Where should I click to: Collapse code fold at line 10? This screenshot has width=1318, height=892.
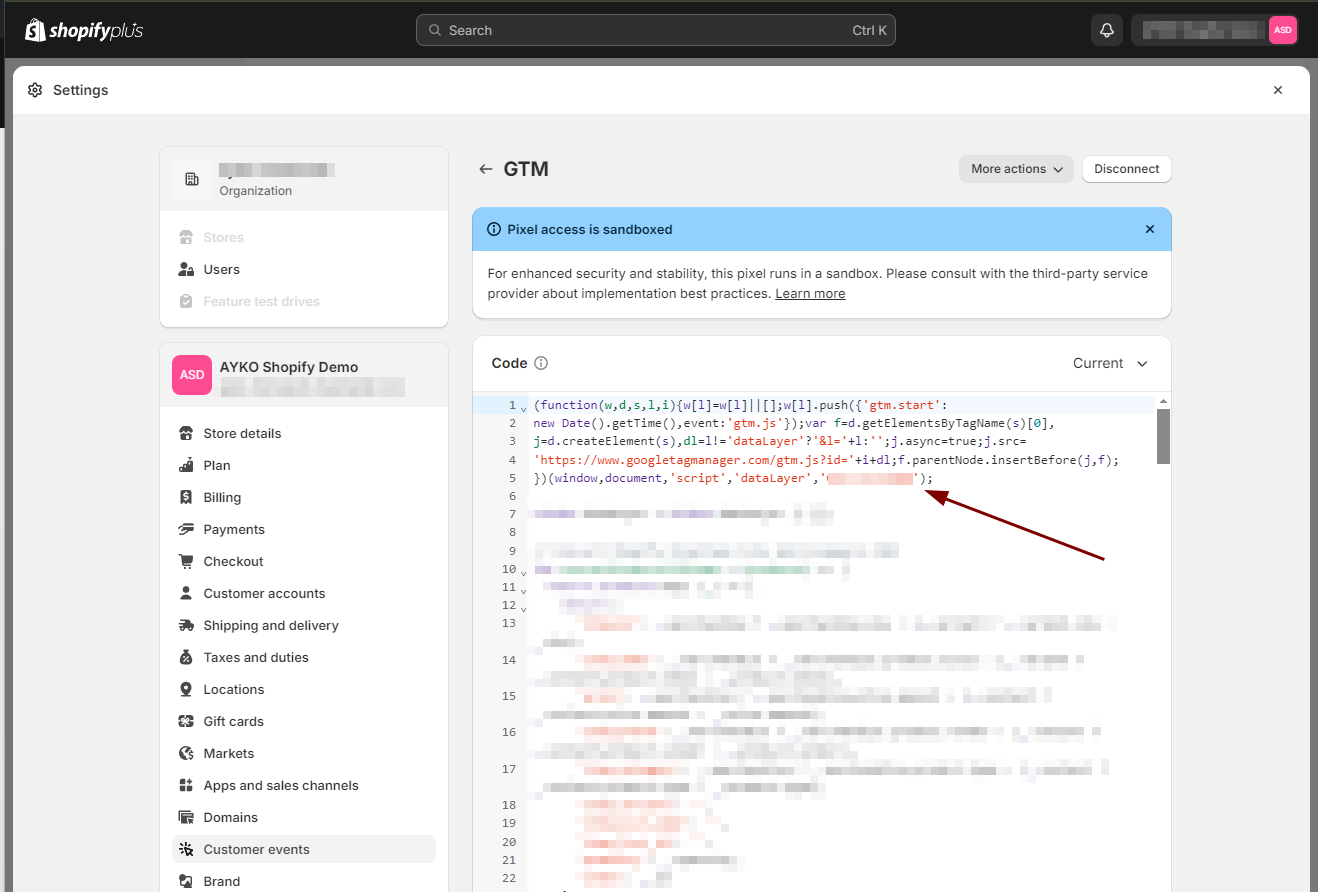tap(523, 572)
